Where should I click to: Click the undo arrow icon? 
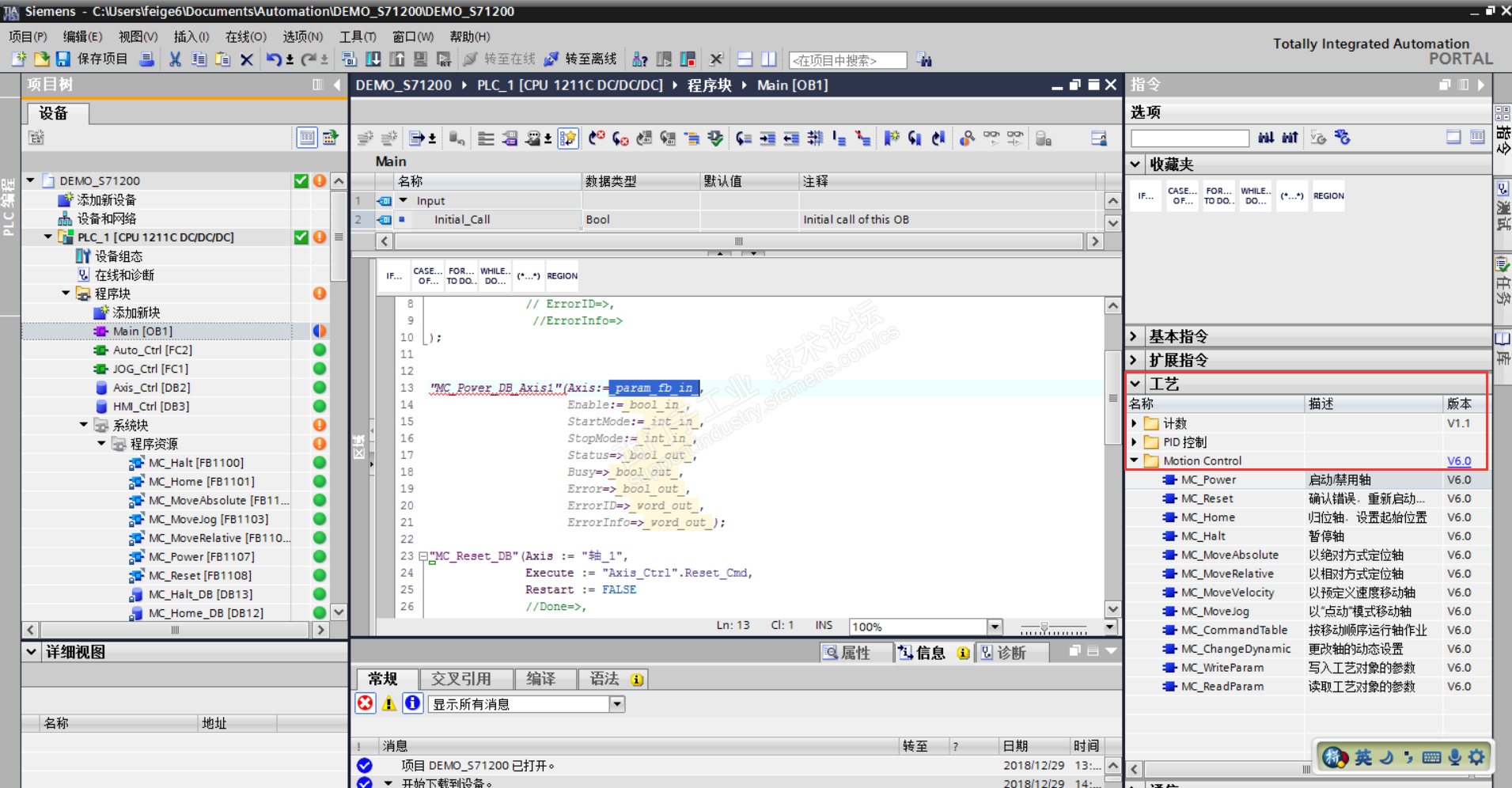pos(273,59)
